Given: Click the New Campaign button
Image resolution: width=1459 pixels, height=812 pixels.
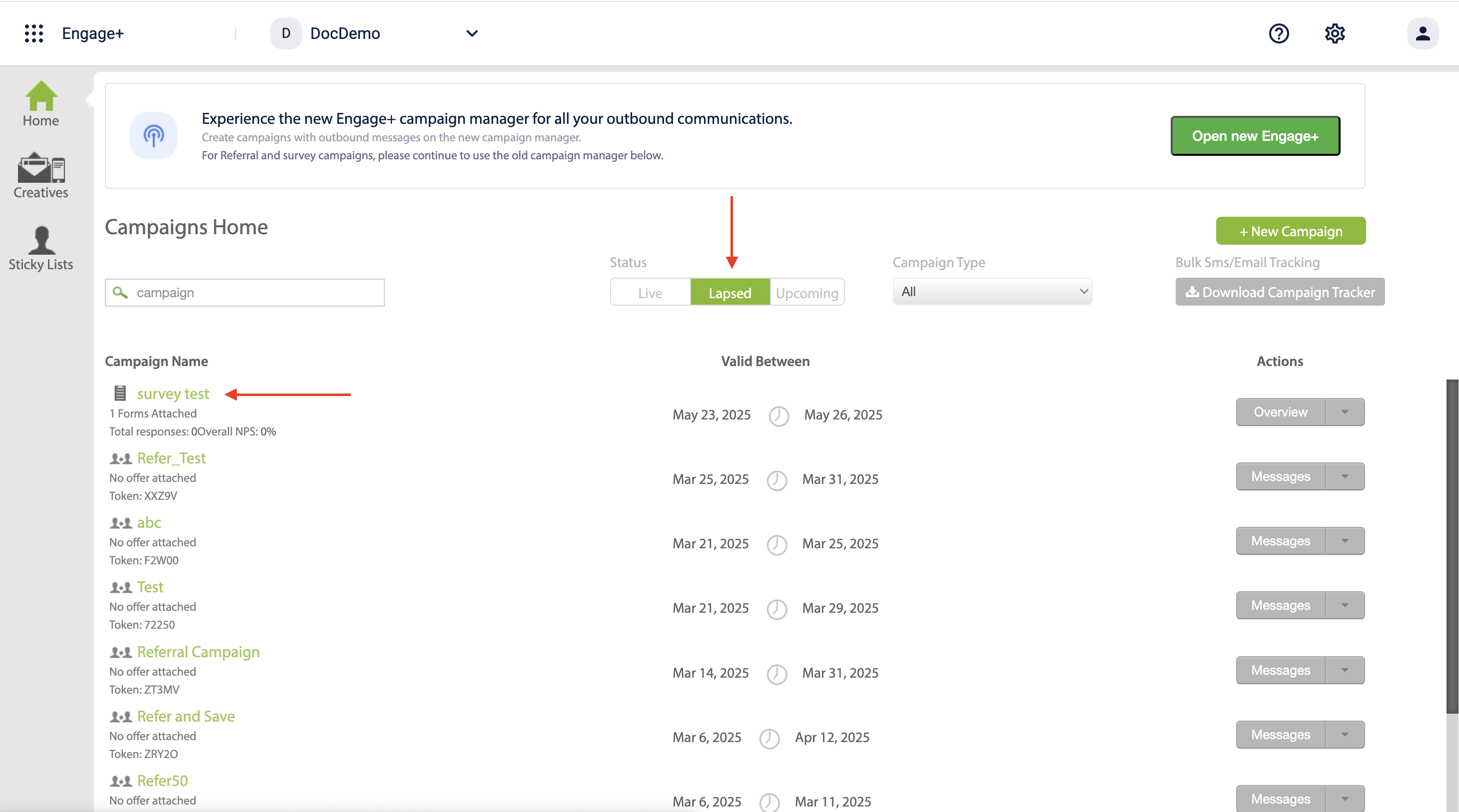Looking at the screenshot, I should point(1290,231).
